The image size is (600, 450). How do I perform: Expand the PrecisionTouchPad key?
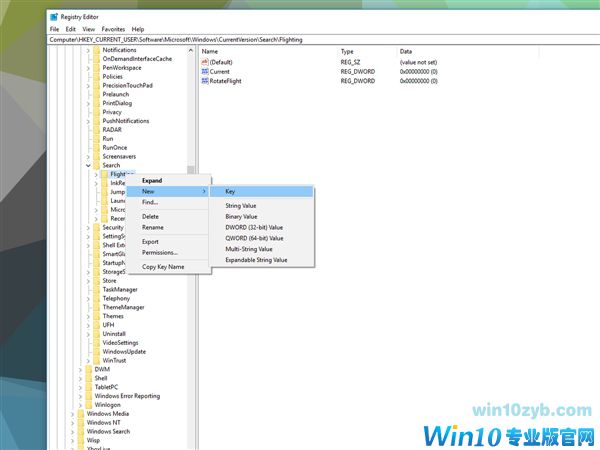(88, 86)
